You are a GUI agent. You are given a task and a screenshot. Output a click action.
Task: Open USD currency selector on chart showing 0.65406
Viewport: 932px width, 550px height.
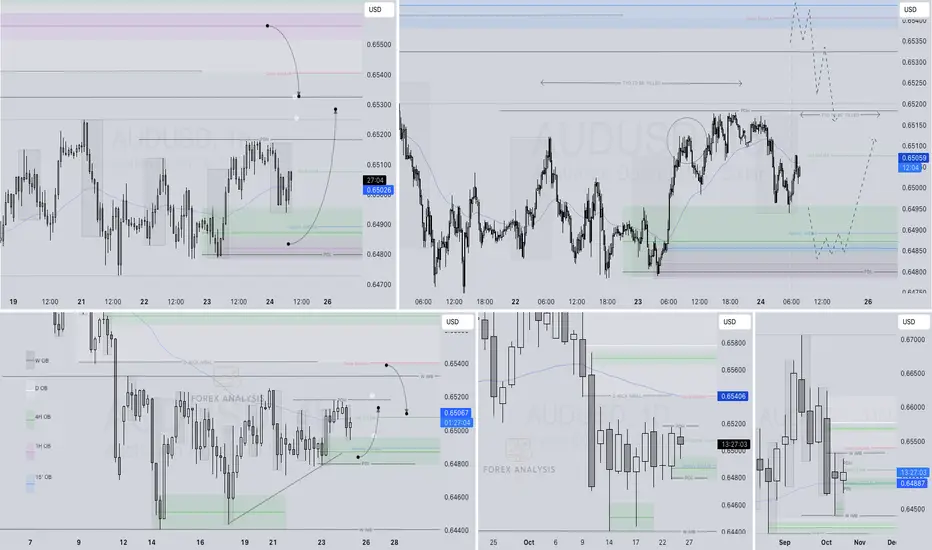(x=734, y=322)
